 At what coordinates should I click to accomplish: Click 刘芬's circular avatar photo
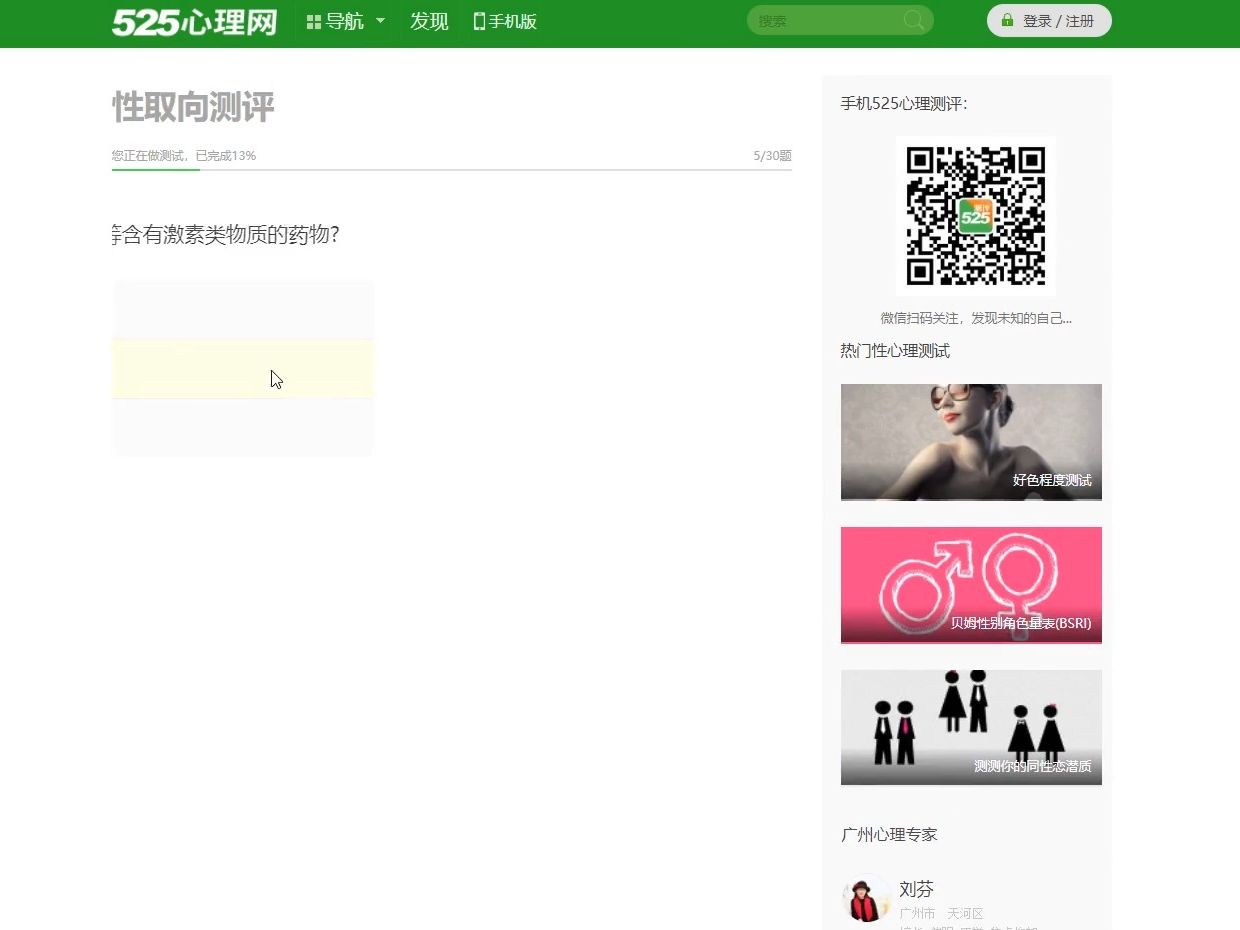click(x=866, y=898)
